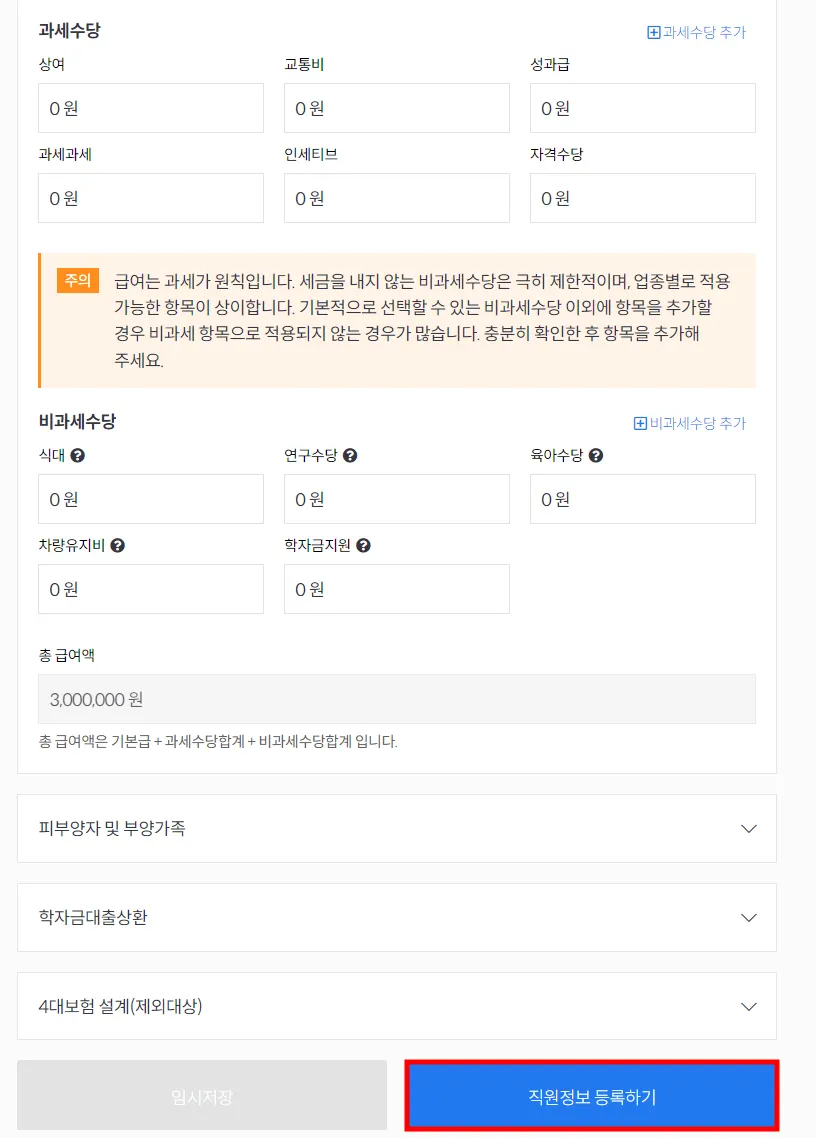The image size is (816, 1138).
Task: Expand the 피부양자 및 부양가족 section
Action: coord(749,828)
